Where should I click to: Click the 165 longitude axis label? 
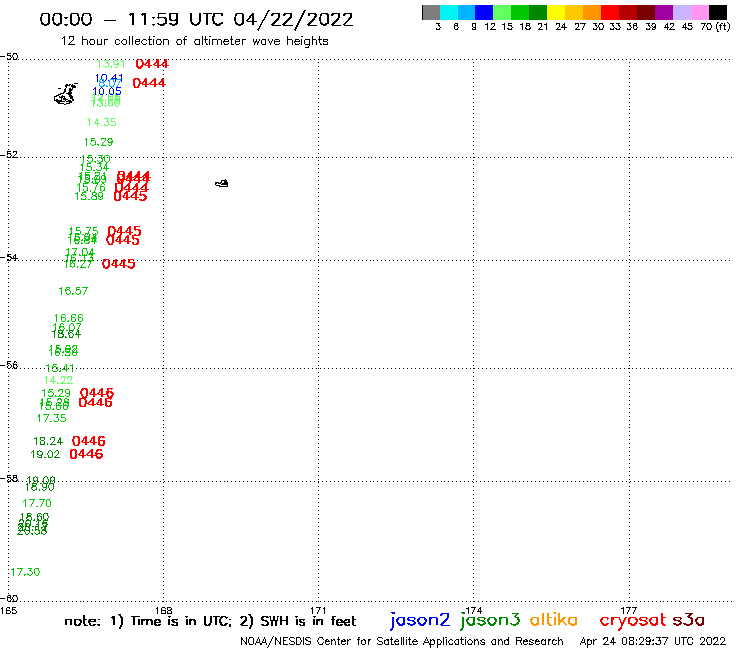[8, 611]
